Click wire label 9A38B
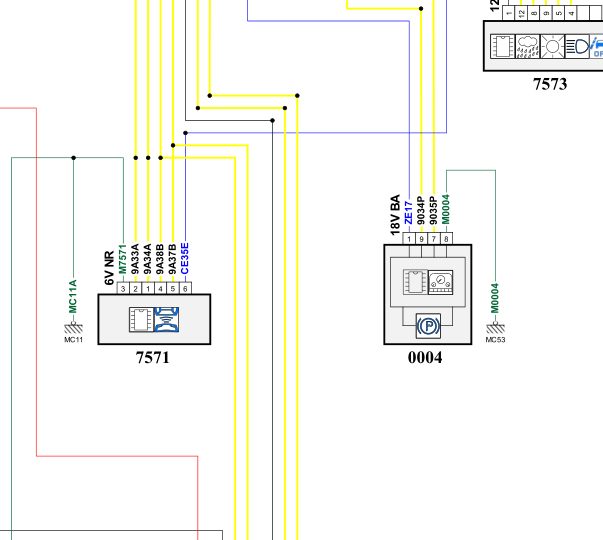This screenshot has width=603, height=540. tap(160, 259)
